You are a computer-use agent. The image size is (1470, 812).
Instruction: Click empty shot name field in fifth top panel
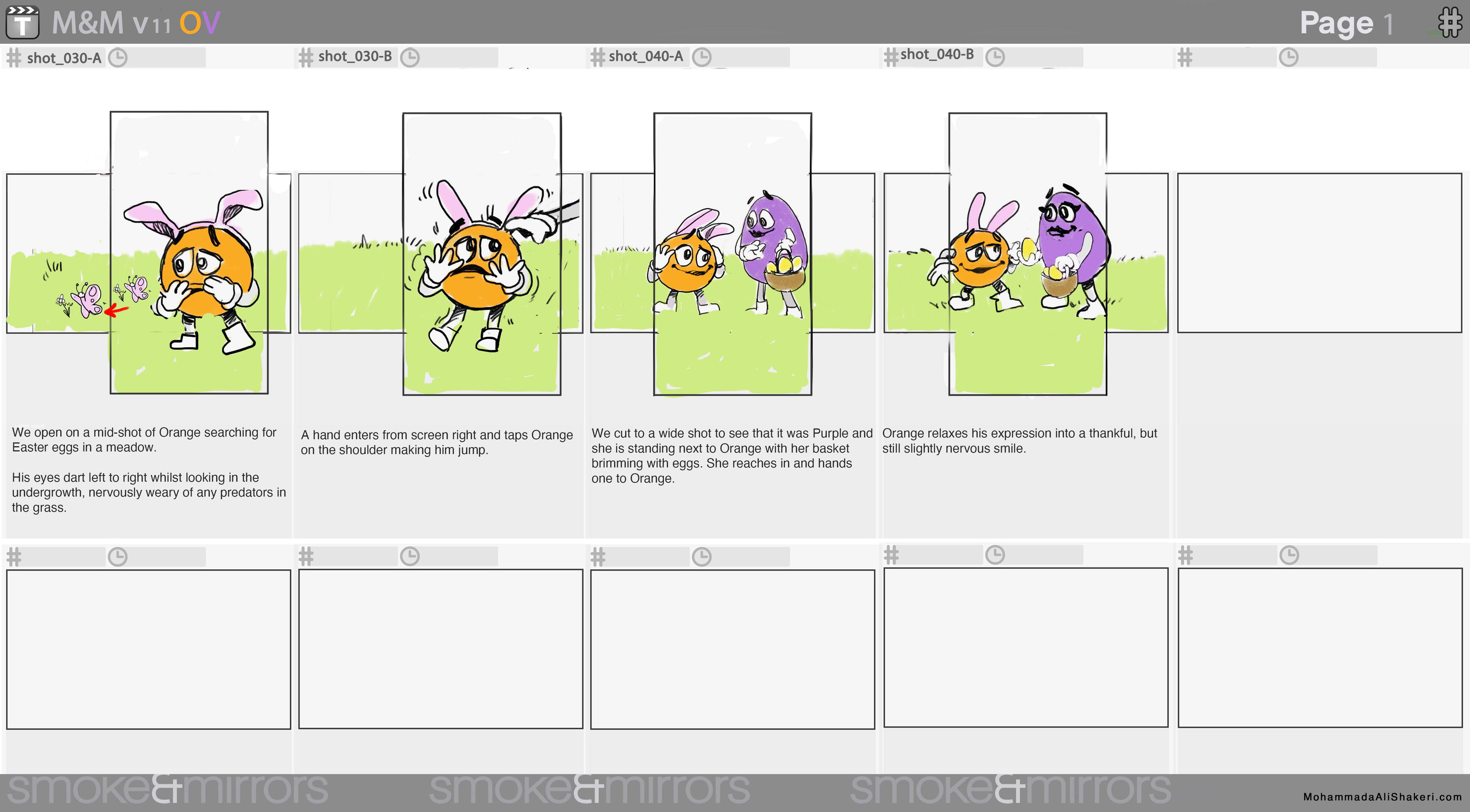pyautogui.click(x=1235, y=57)
